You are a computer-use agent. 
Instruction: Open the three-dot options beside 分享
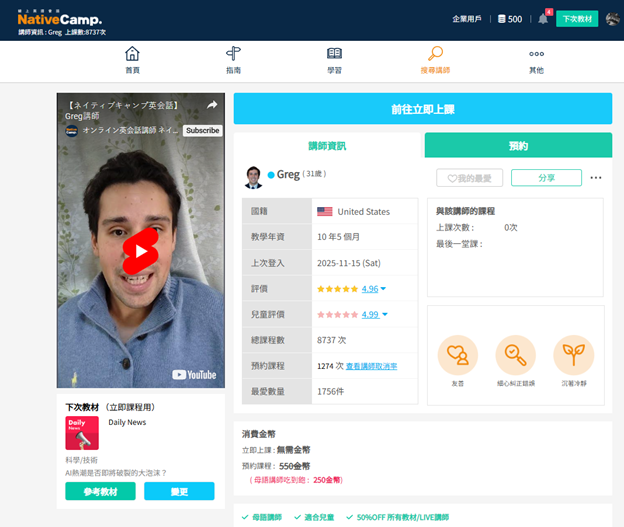click(x=597, y=178)
